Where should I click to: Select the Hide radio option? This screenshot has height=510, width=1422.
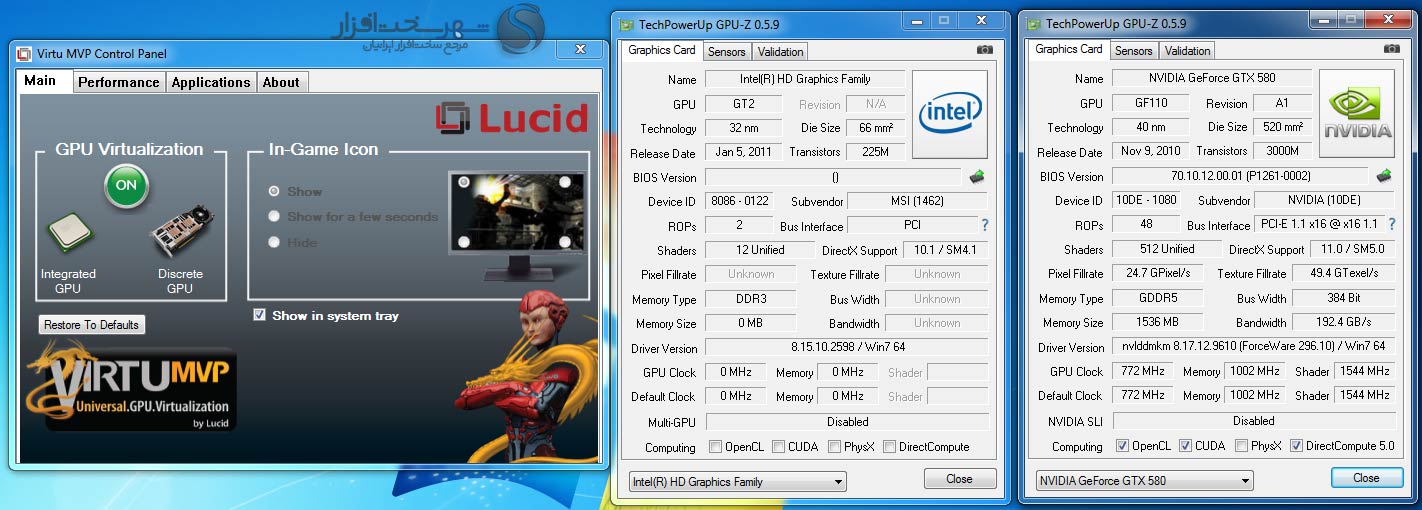274,242
